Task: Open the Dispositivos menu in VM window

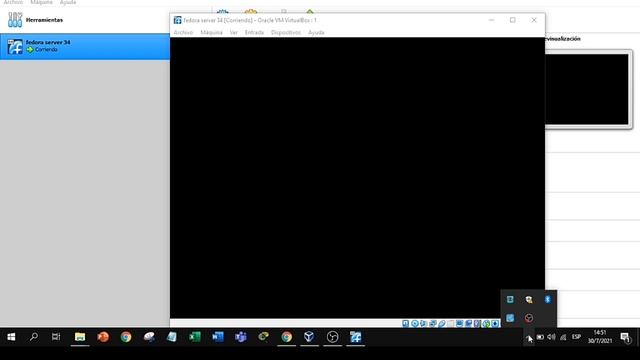Action: point(286,32)
